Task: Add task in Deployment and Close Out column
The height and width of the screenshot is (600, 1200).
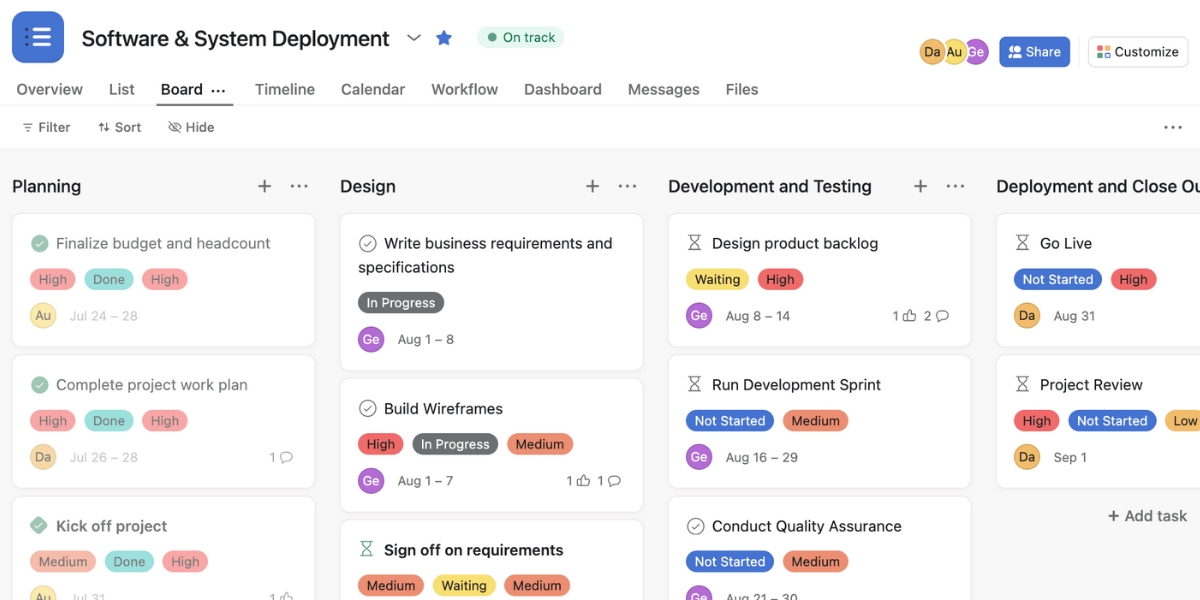Action: (1146, 516)
